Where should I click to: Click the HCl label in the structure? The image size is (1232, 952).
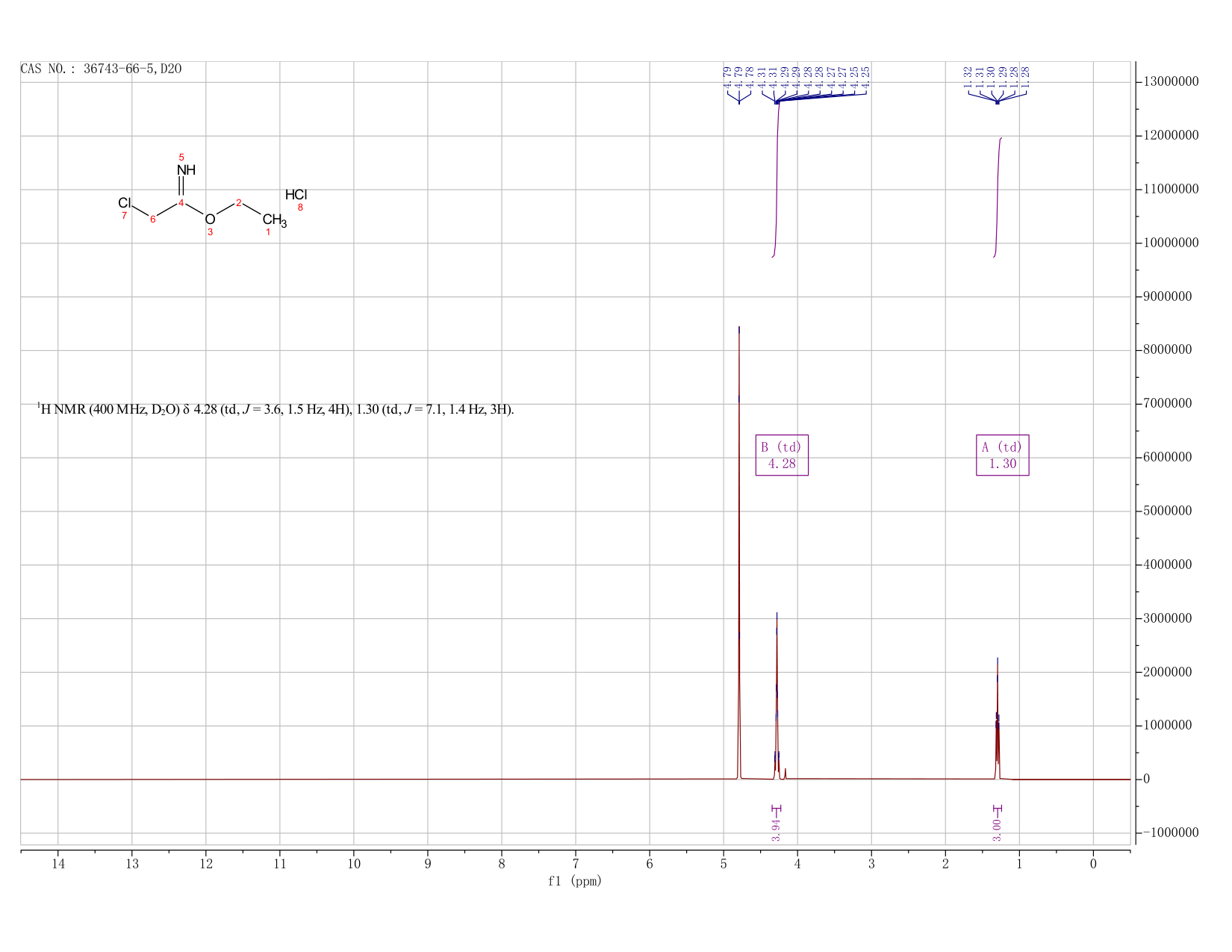296,195
